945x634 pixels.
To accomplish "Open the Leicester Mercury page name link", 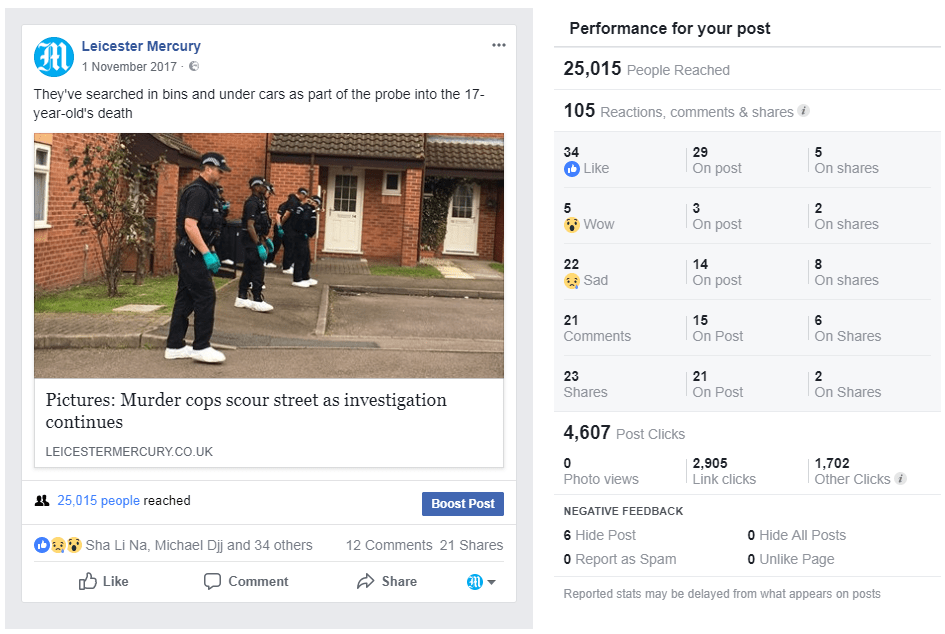I will click(141, 46).
